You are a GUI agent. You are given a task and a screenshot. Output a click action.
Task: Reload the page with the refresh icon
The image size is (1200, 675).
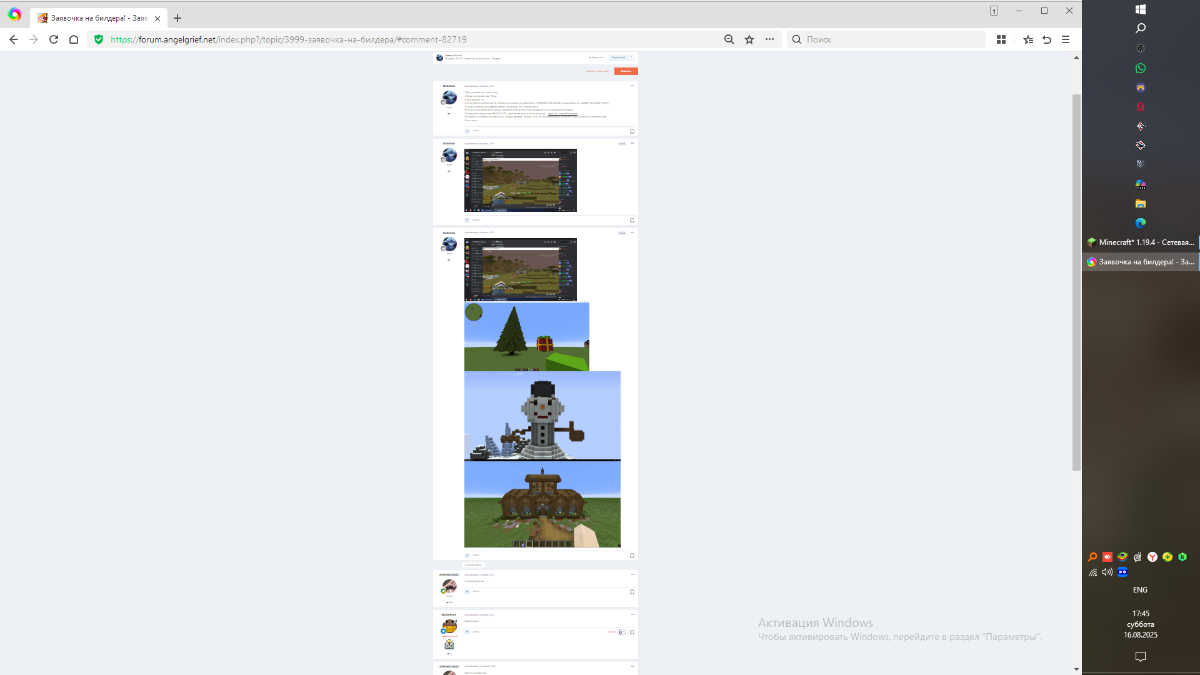(x=53, y=39)
